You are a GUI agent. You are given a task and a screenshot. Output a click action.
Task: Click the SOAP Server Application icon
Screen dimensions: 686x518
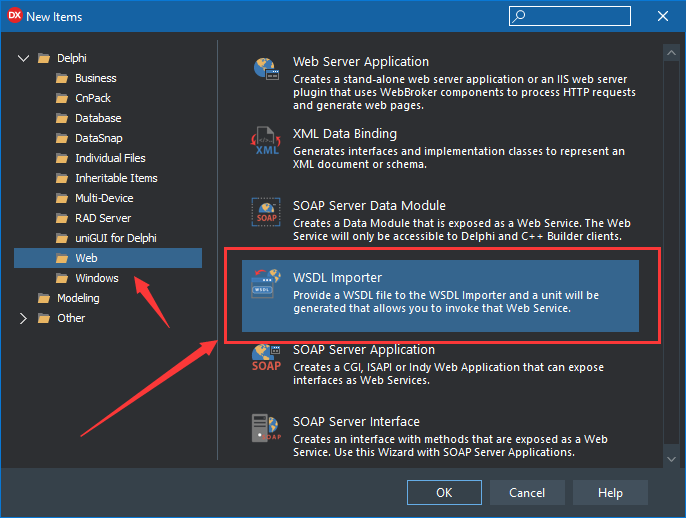click(266, 357)
